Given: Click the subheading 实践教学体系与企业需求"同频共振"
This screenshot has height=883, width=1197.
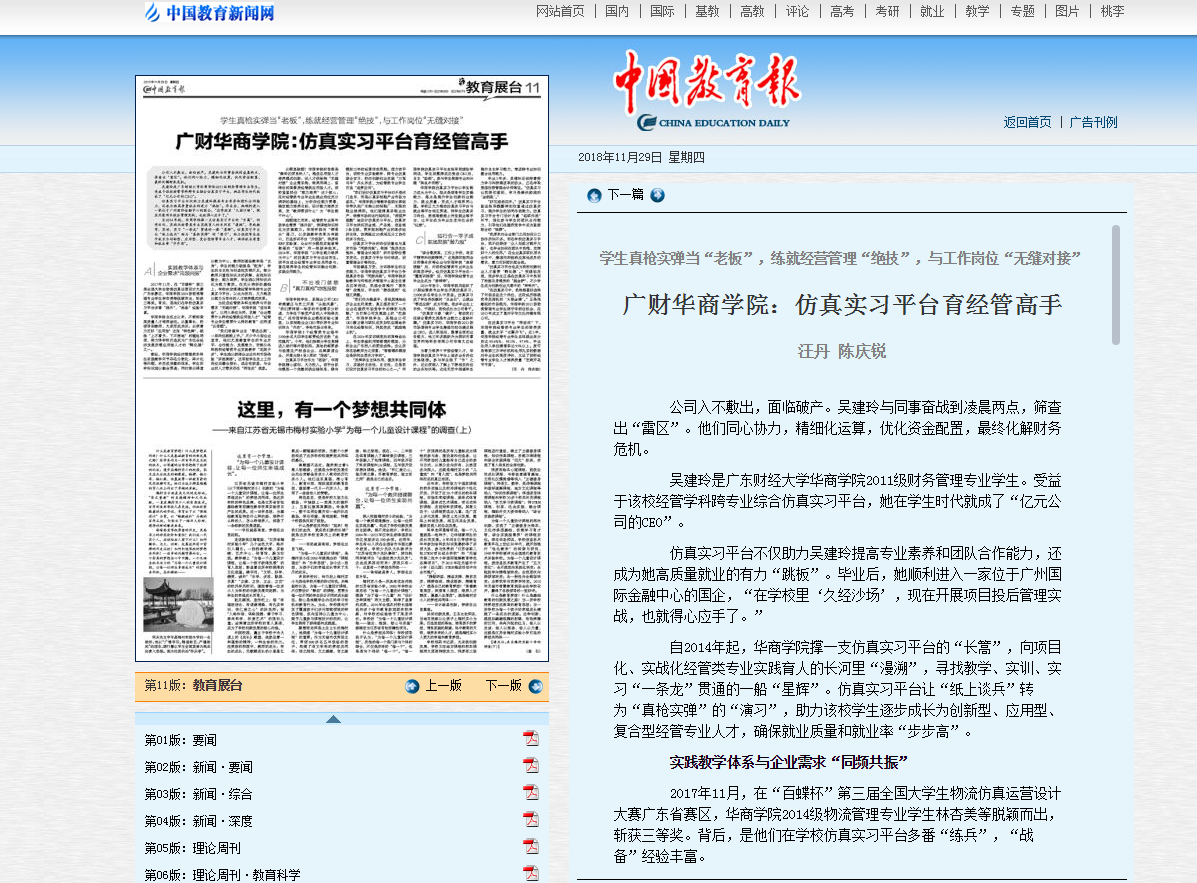Looking at the screenshot, I should click(789, 762).
